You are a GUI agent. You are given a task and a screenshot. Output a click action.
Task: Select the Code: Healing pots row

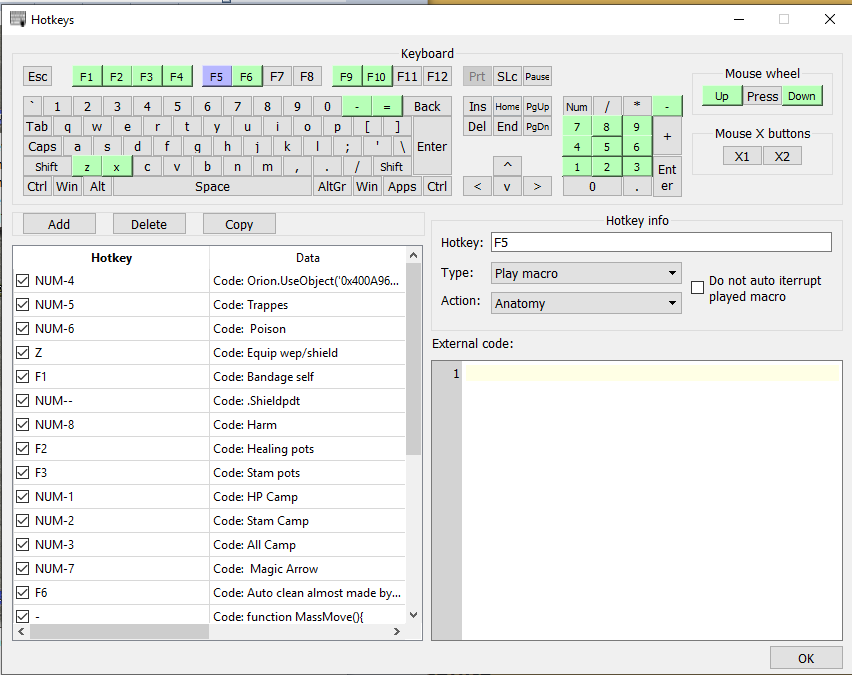coord(209,448)
